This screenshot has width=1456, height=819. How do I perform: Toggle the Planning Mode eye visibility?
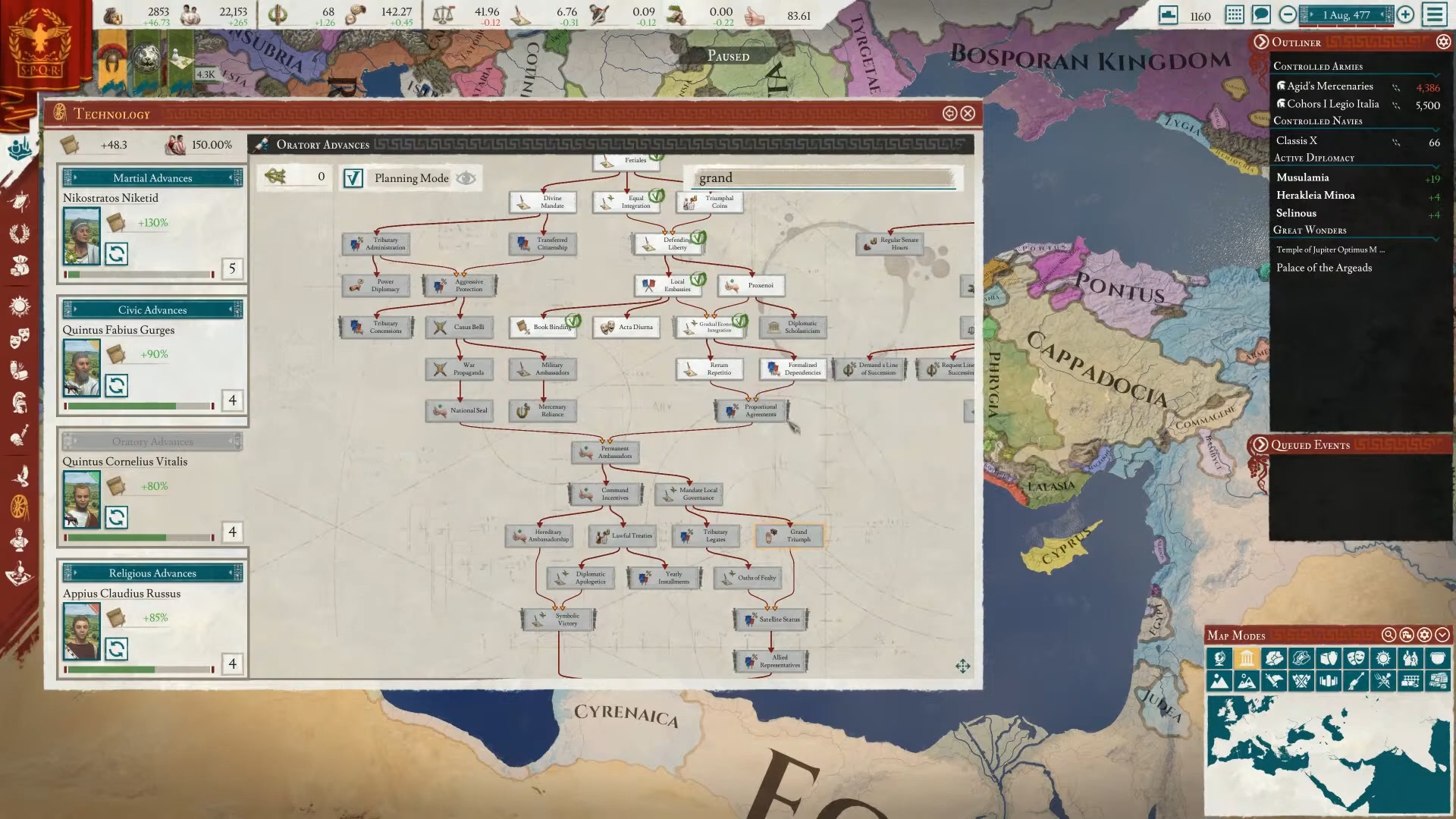point(466,178)
